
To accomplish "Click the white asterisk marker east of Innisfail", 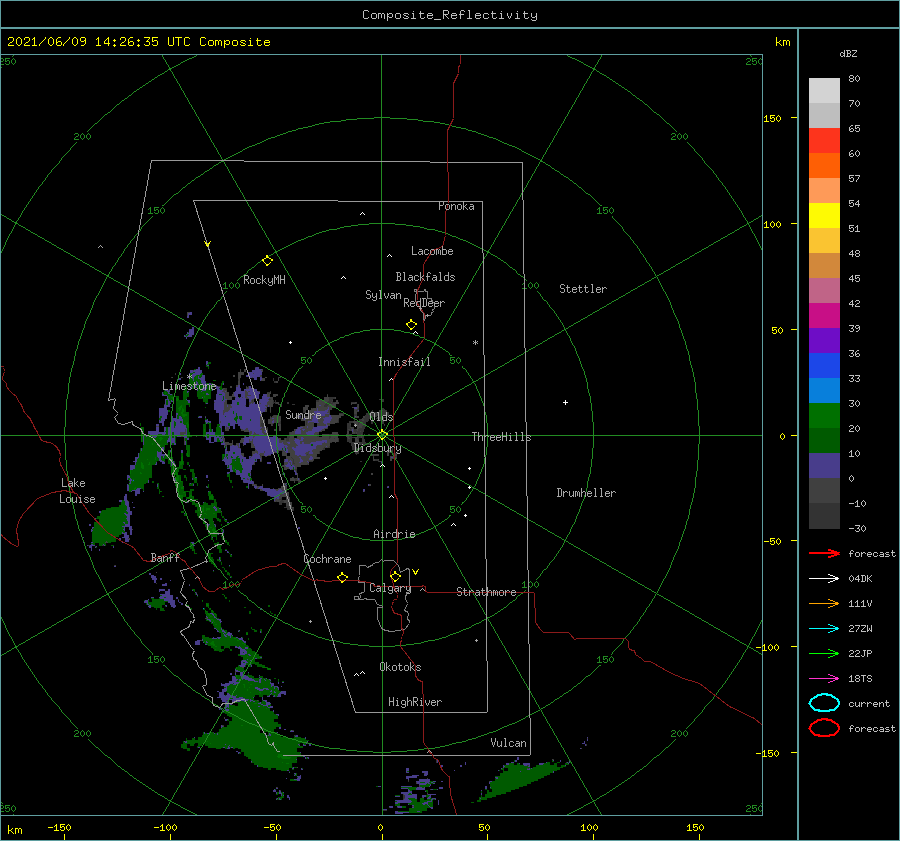I will [x=475, y=343].
